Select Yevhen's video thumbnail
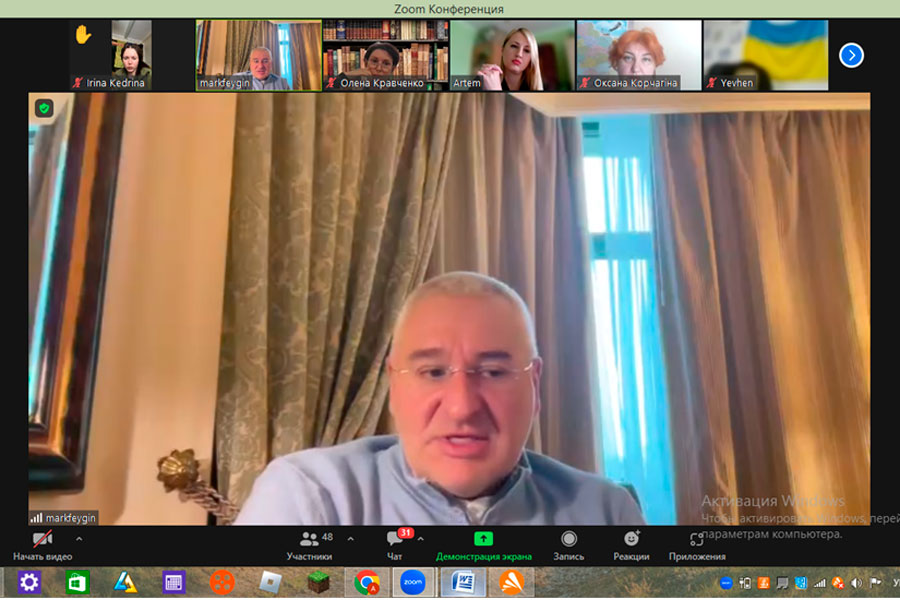 click(x=766, y=55)
